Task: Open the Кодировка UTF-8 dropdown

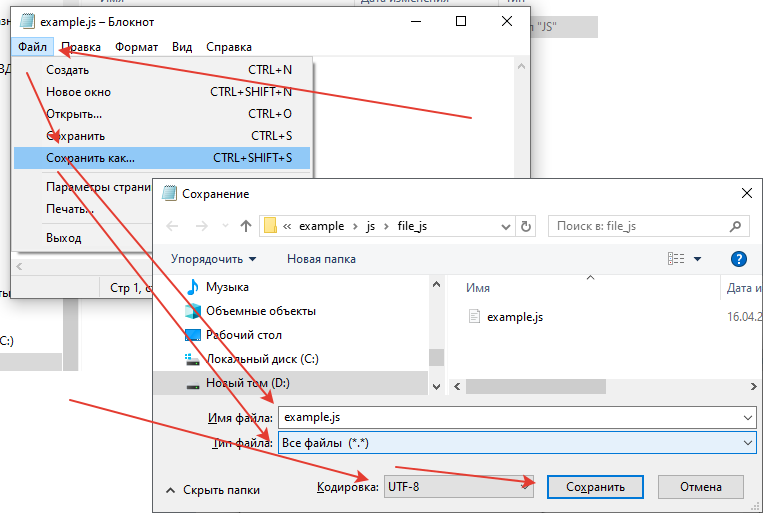Action: (x=452, y=487)
